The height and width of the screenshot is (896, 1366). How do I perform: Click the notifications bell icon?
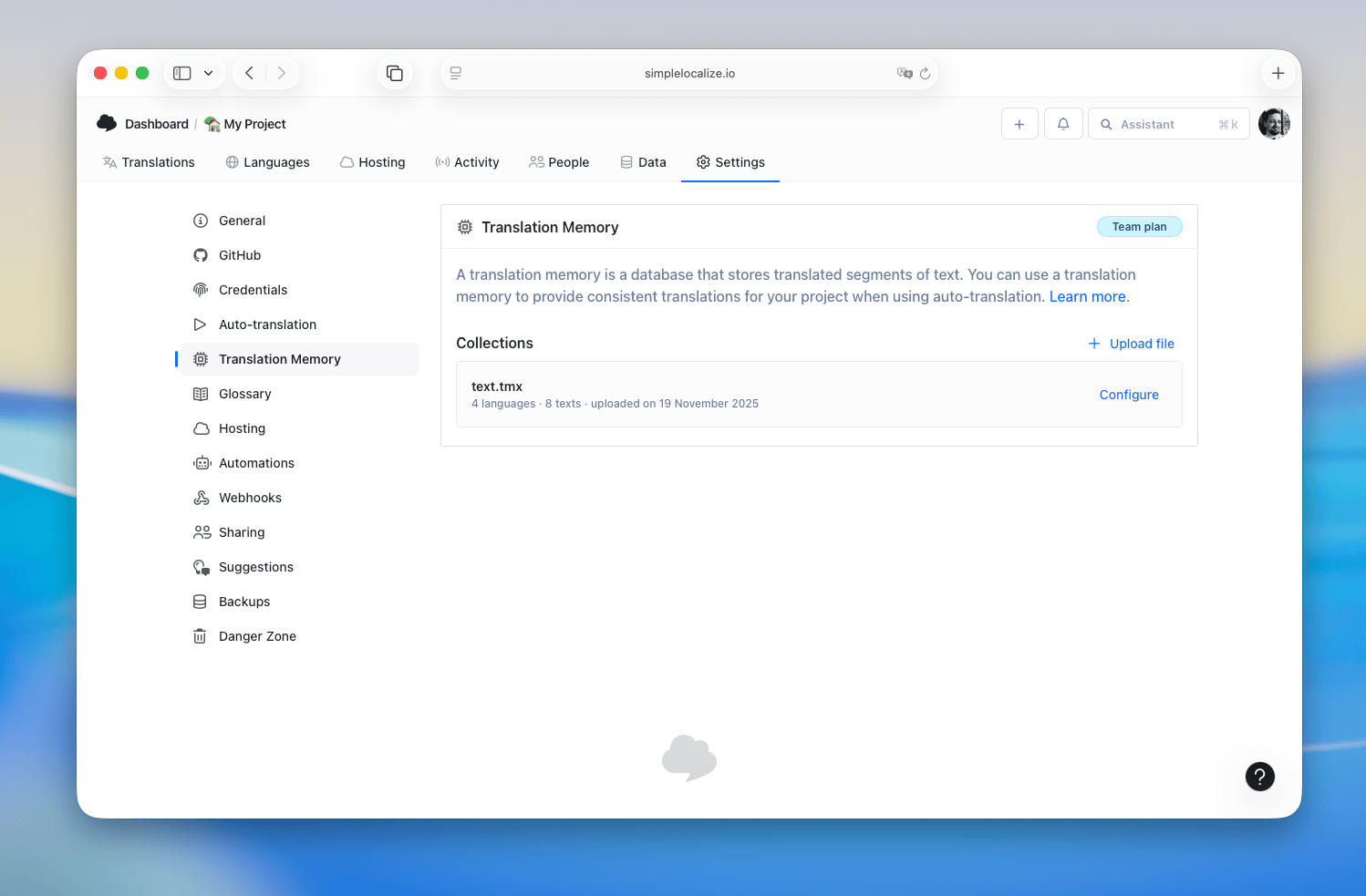(x=1063, y=124)
